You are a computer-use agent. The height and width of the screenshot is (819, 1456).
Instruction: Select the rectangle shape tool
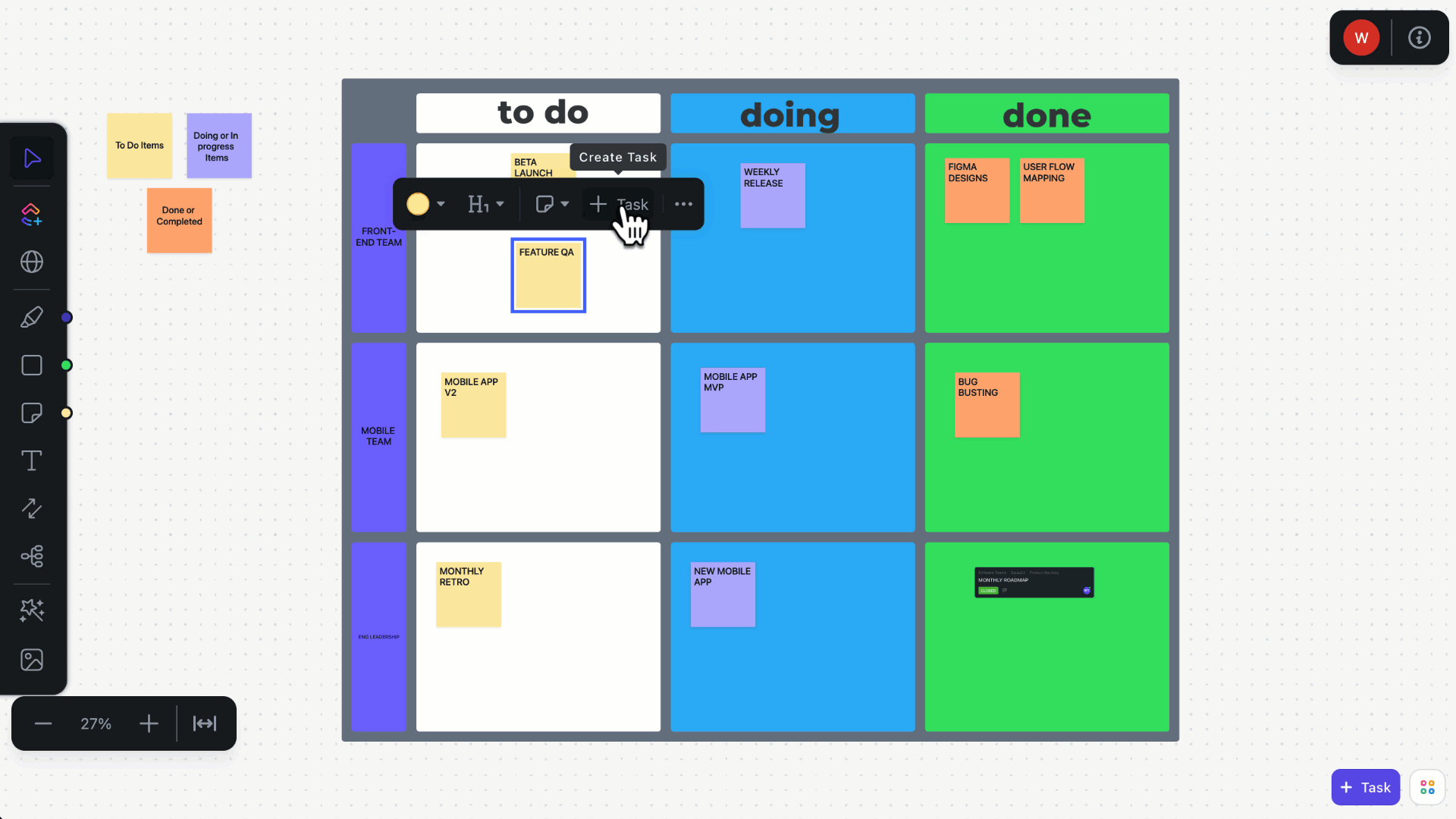pos(32,365)
